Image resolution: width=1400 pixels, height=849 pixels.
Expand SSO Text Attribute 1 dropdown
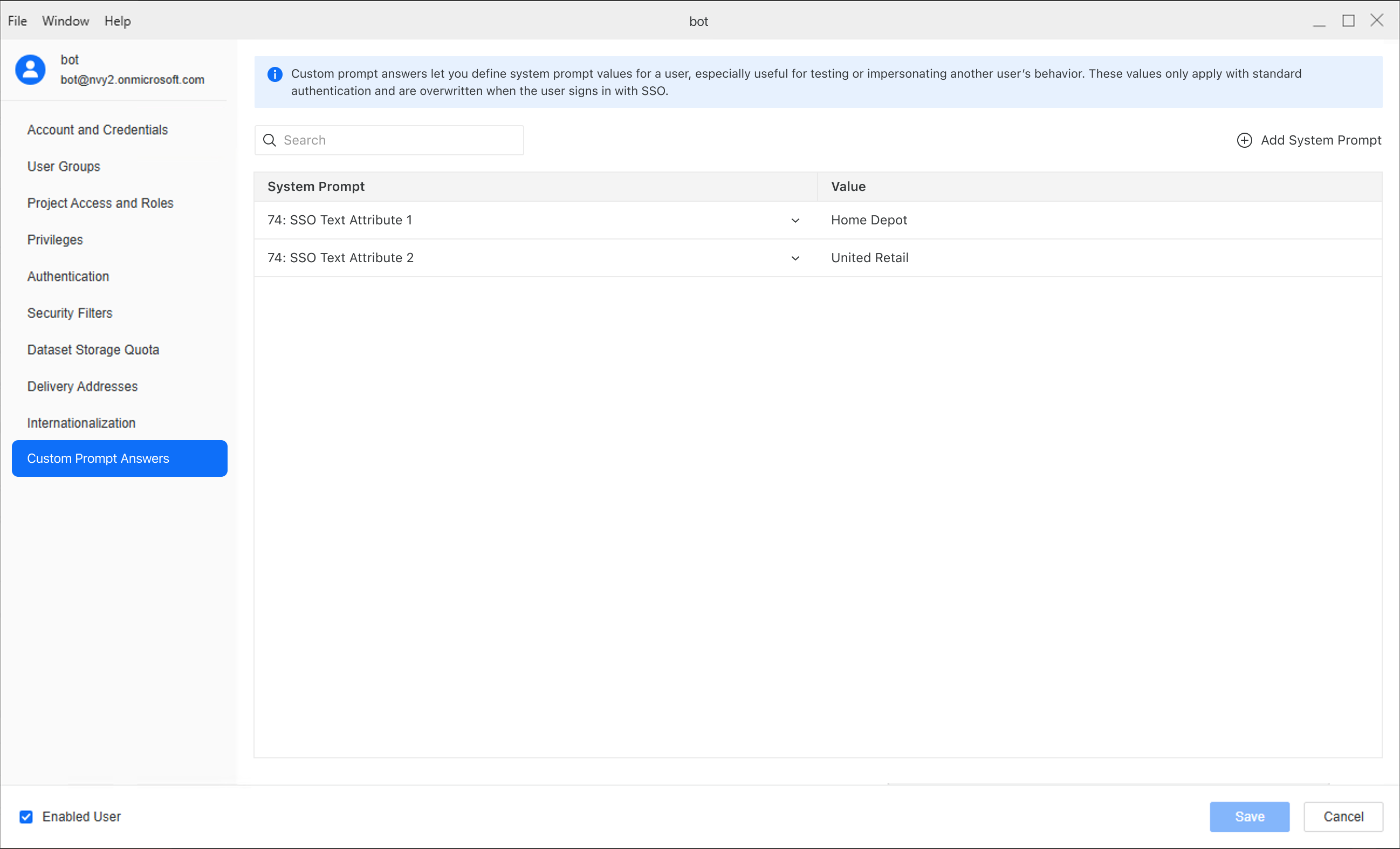[795, 221]
